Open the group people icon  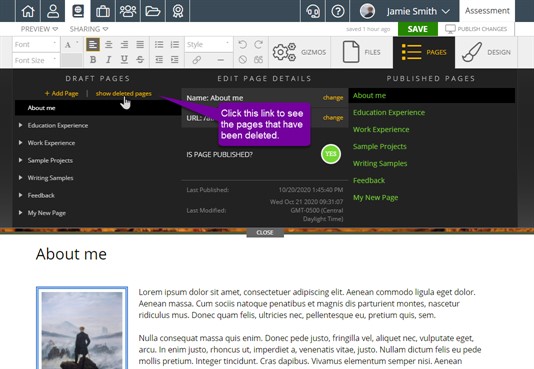click(x=128, y=11)
